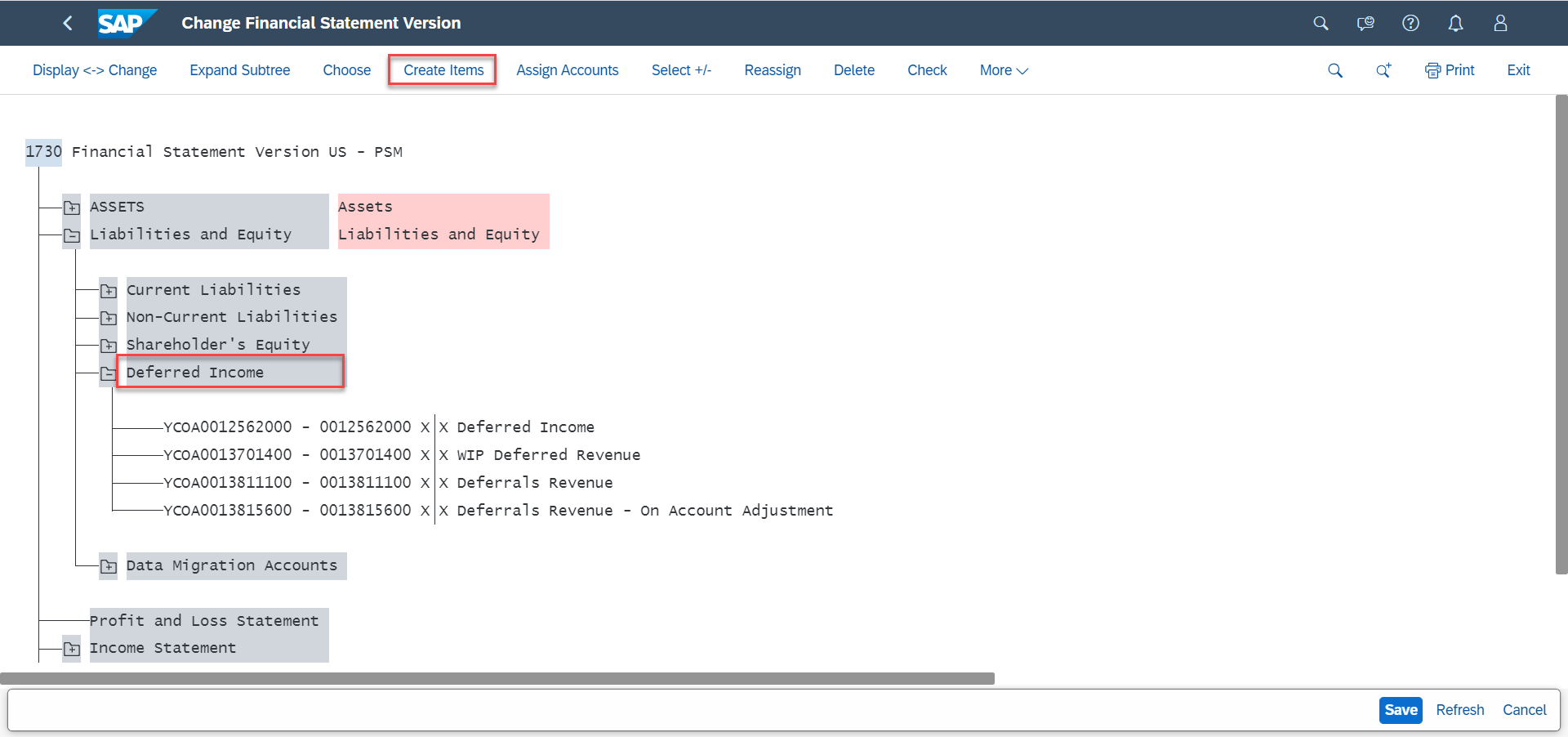Expand the Income Statement folder
The image size is (1568, 737).
(72, 649)
